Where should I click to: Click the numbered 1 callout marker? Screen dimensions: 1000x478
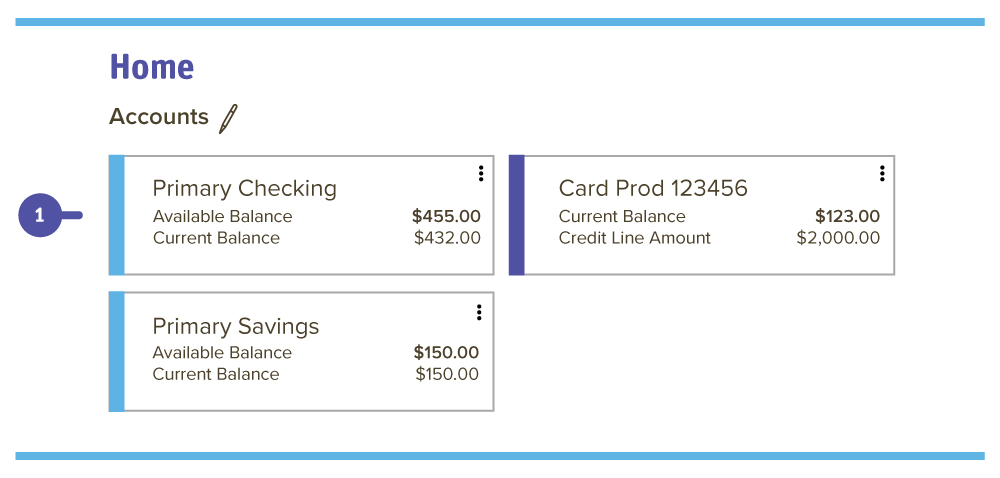(x=40, y=216)
